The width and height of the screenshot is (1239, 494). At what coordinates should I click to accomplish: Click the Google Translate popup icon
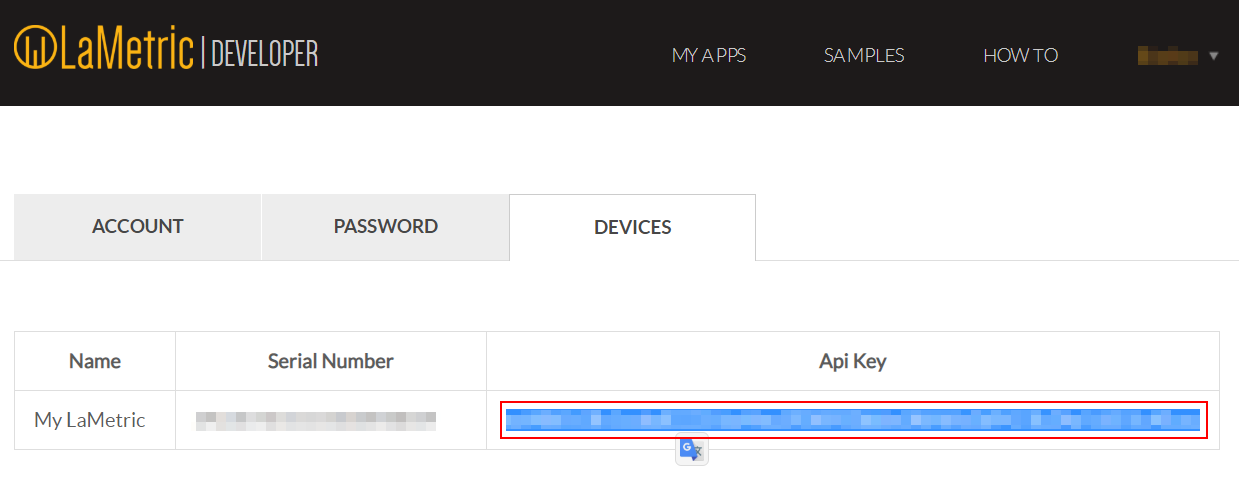coord(692,450)
